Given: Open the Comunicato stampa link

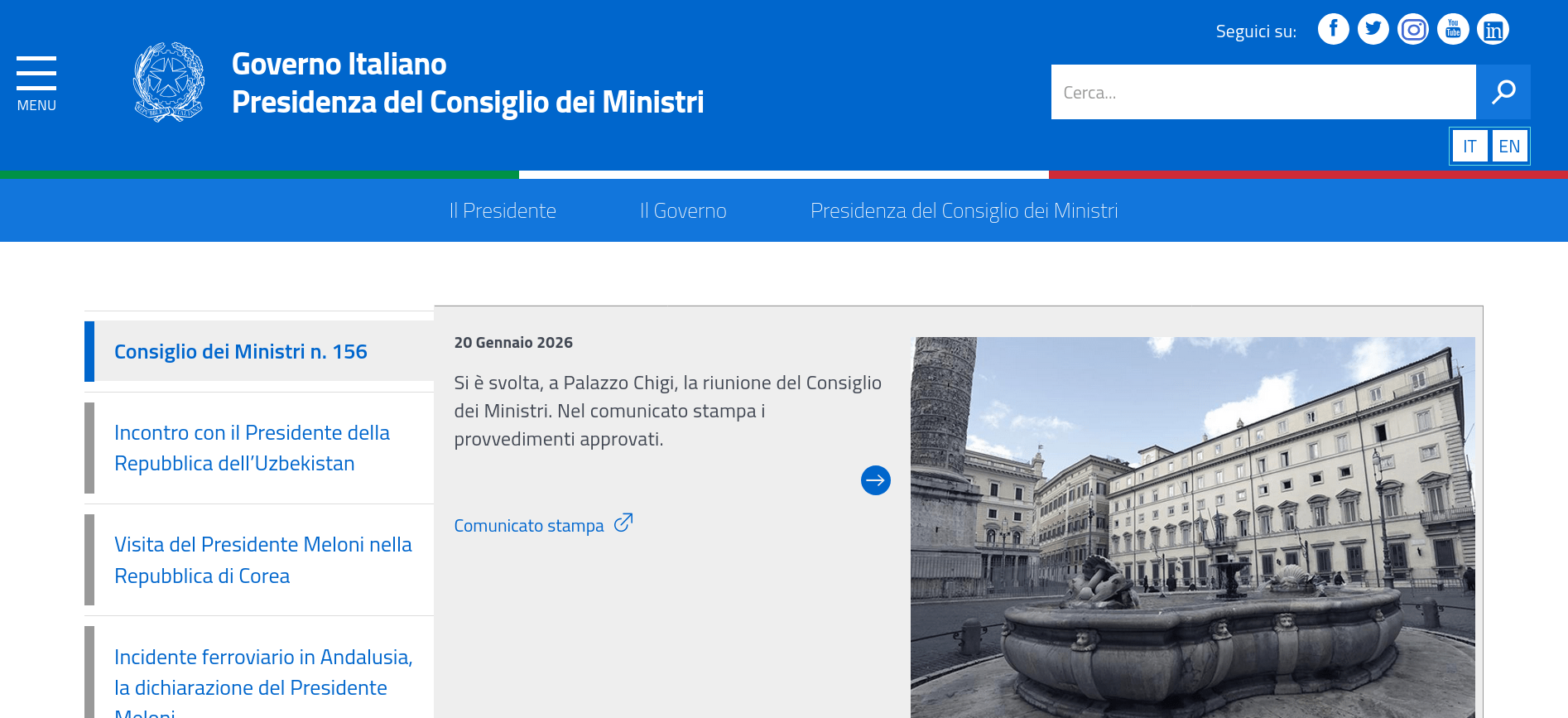Looking at the screenshot, I should pos(529,526).
